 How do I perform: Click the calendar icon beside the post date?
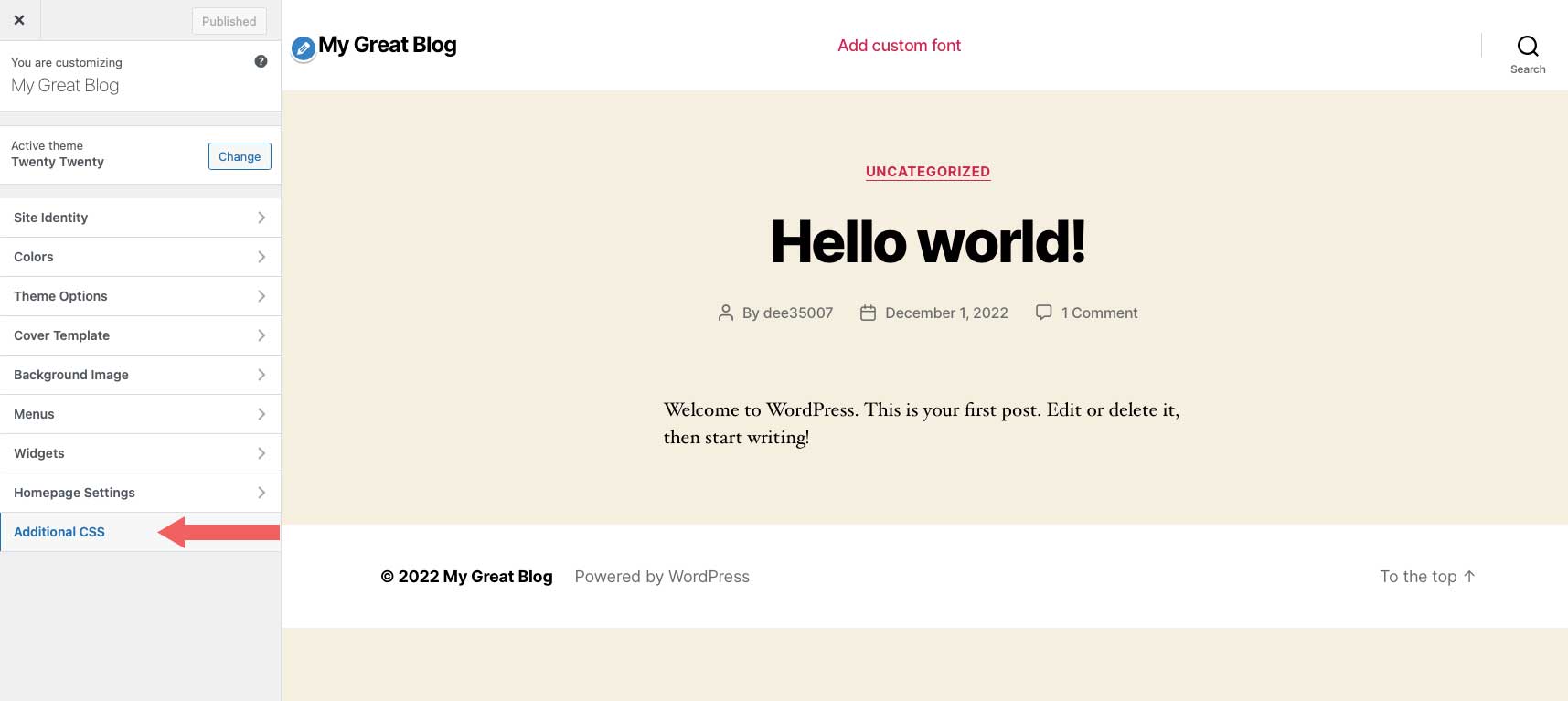point(867,312)
